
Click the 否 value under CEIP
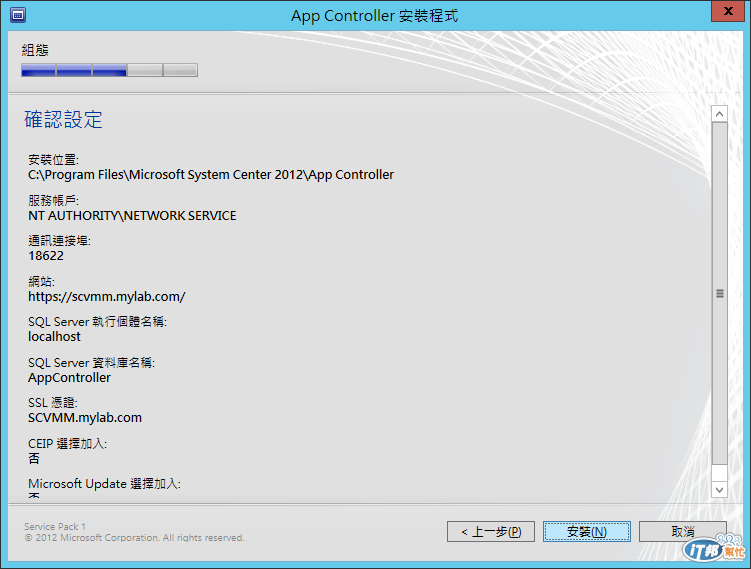pos(34,458)
